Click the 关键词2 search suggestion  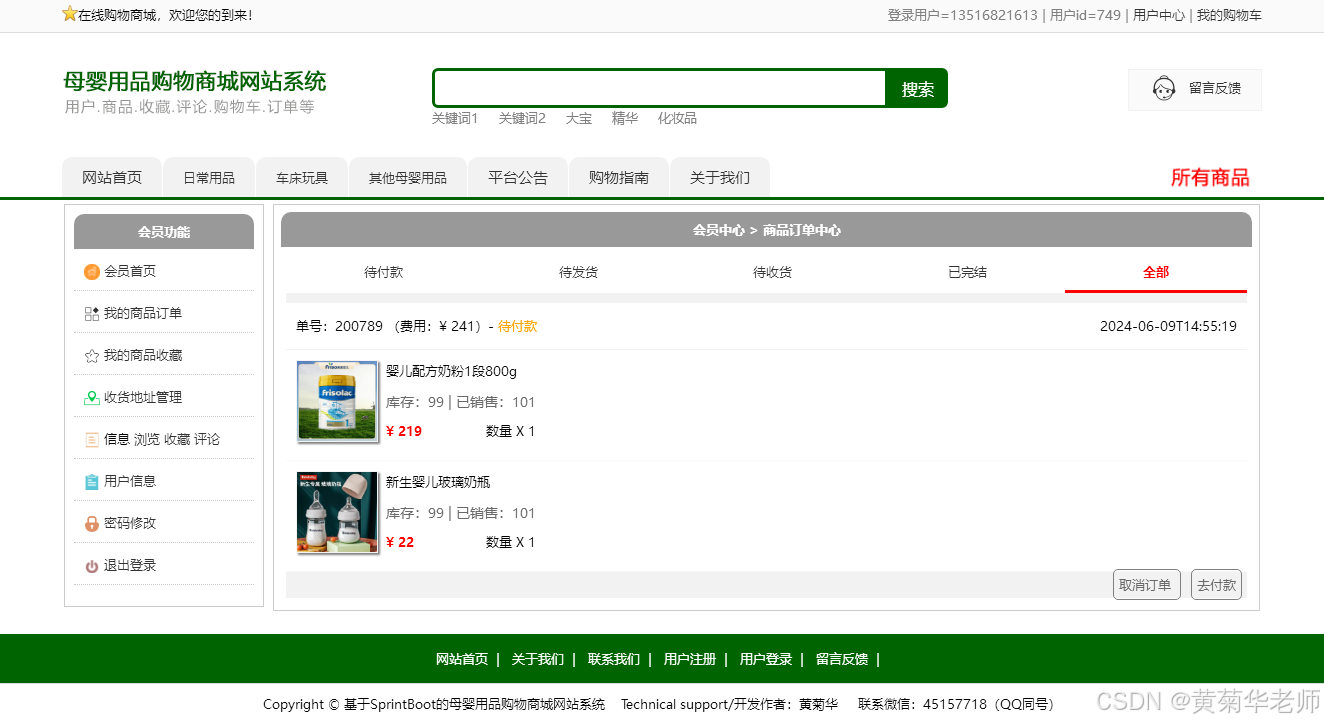point(522,118)
